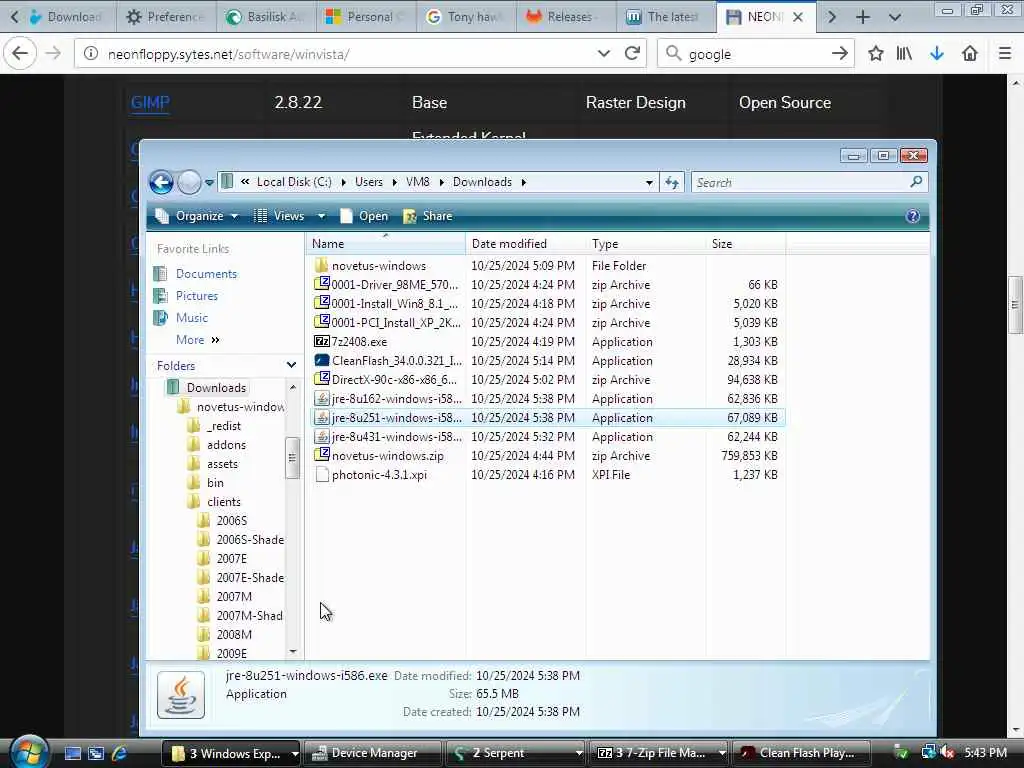Click the Explorer back arrow button
Screen dimensions: 1024x768
click(161, 182)
